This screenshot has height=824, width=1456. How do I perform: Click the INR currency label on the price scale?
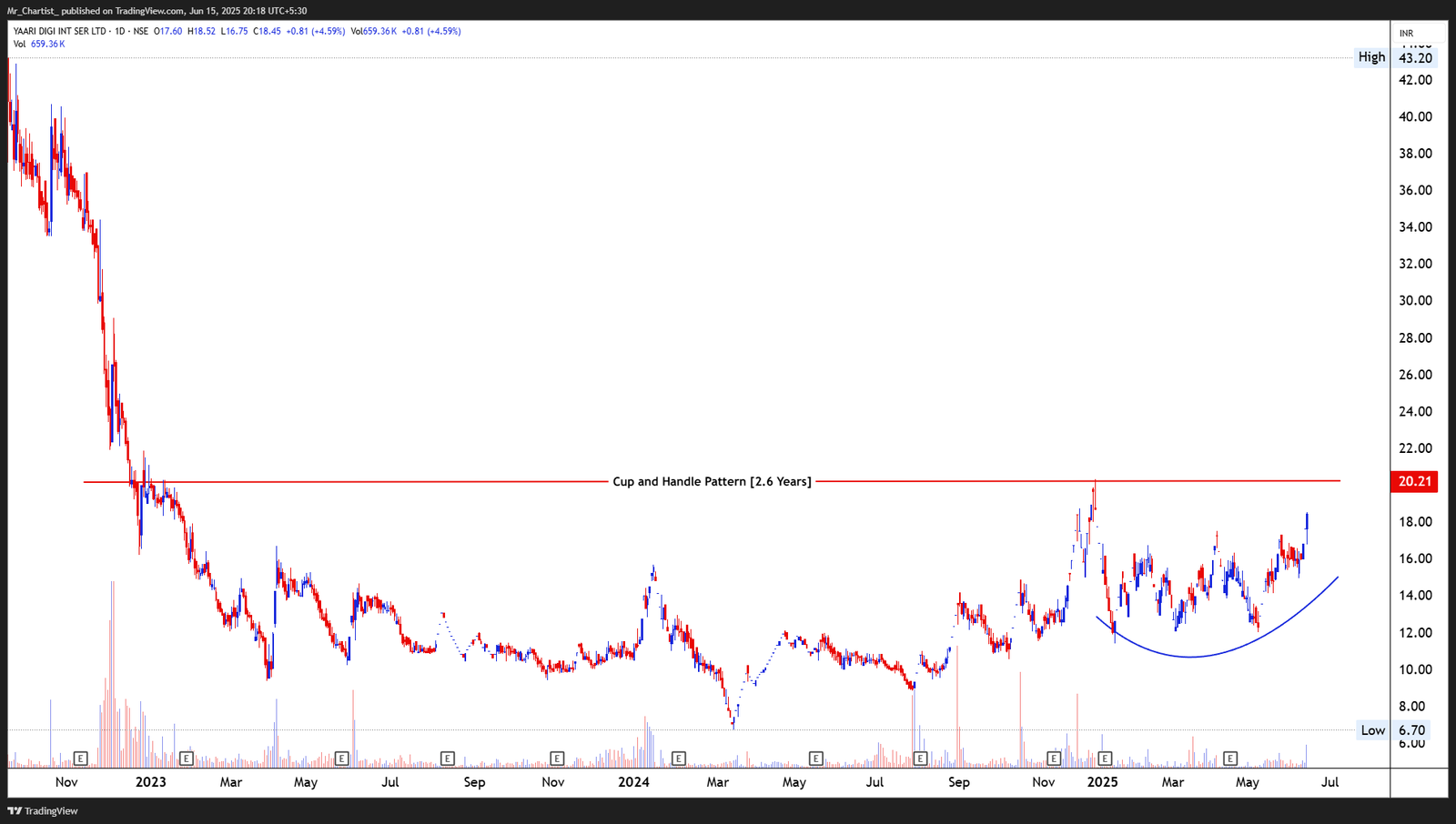1405,31
